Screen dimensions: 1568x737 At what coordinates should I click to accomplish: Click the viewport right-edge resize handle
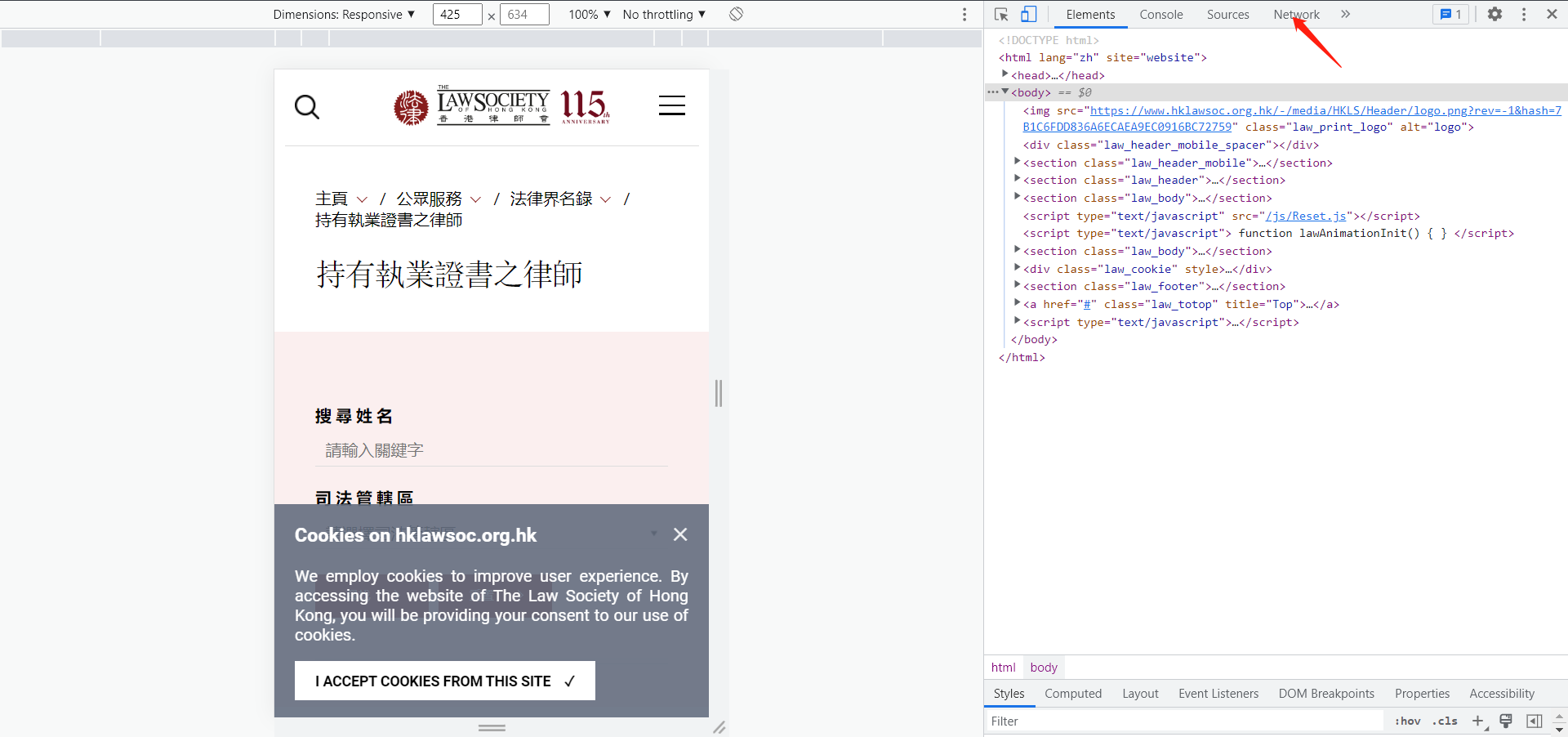pos(719,393)
